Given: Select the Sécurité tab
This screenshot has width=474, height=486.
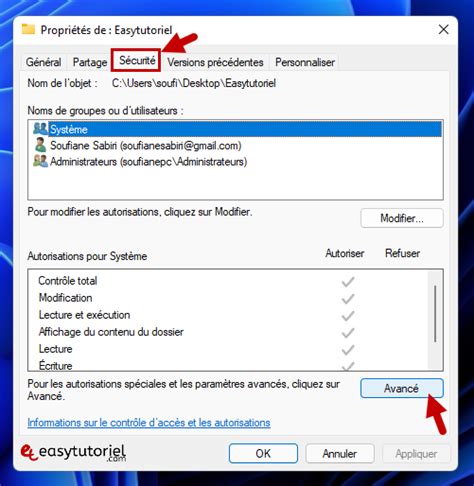Looking at the screenshot, I should pyautogui.click(x=137, y=60).
